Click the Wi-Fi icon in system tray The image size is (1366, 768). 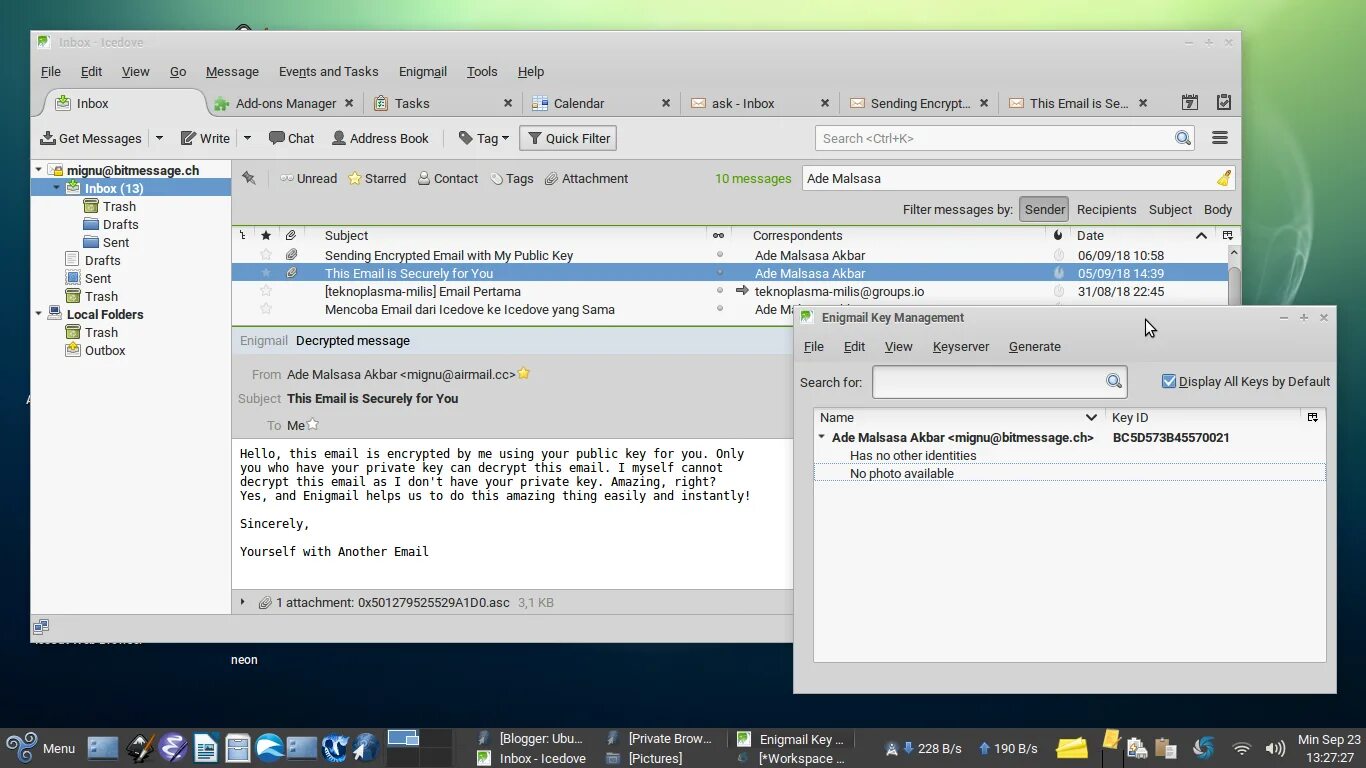point(1242,748)
